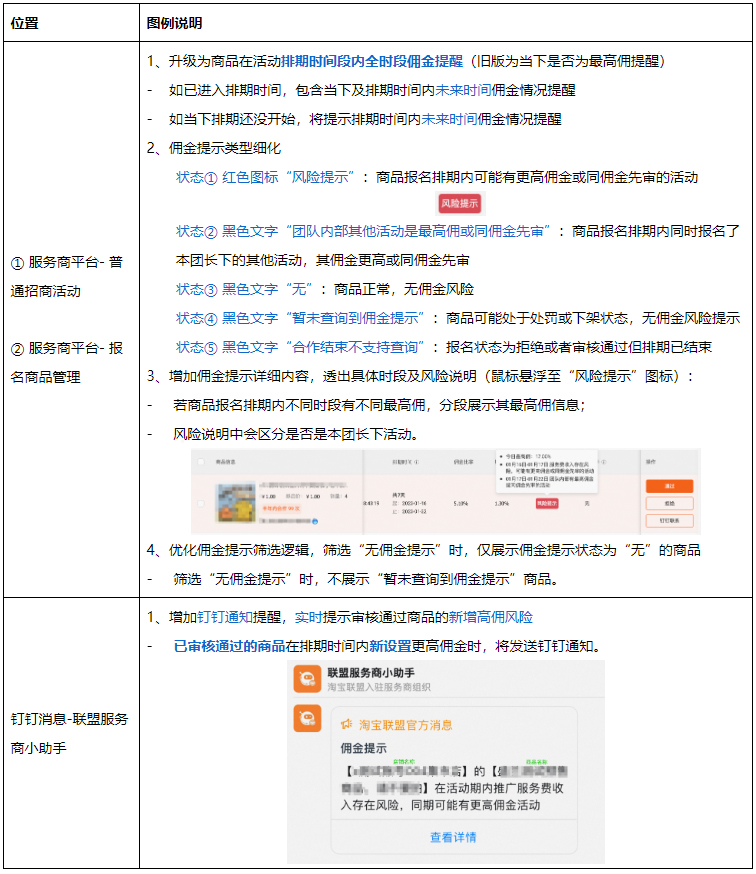Click the 风险提示 tooltip popup with bullet list
The width and height of the screenshot is (756, 874).
coord(546,472)
